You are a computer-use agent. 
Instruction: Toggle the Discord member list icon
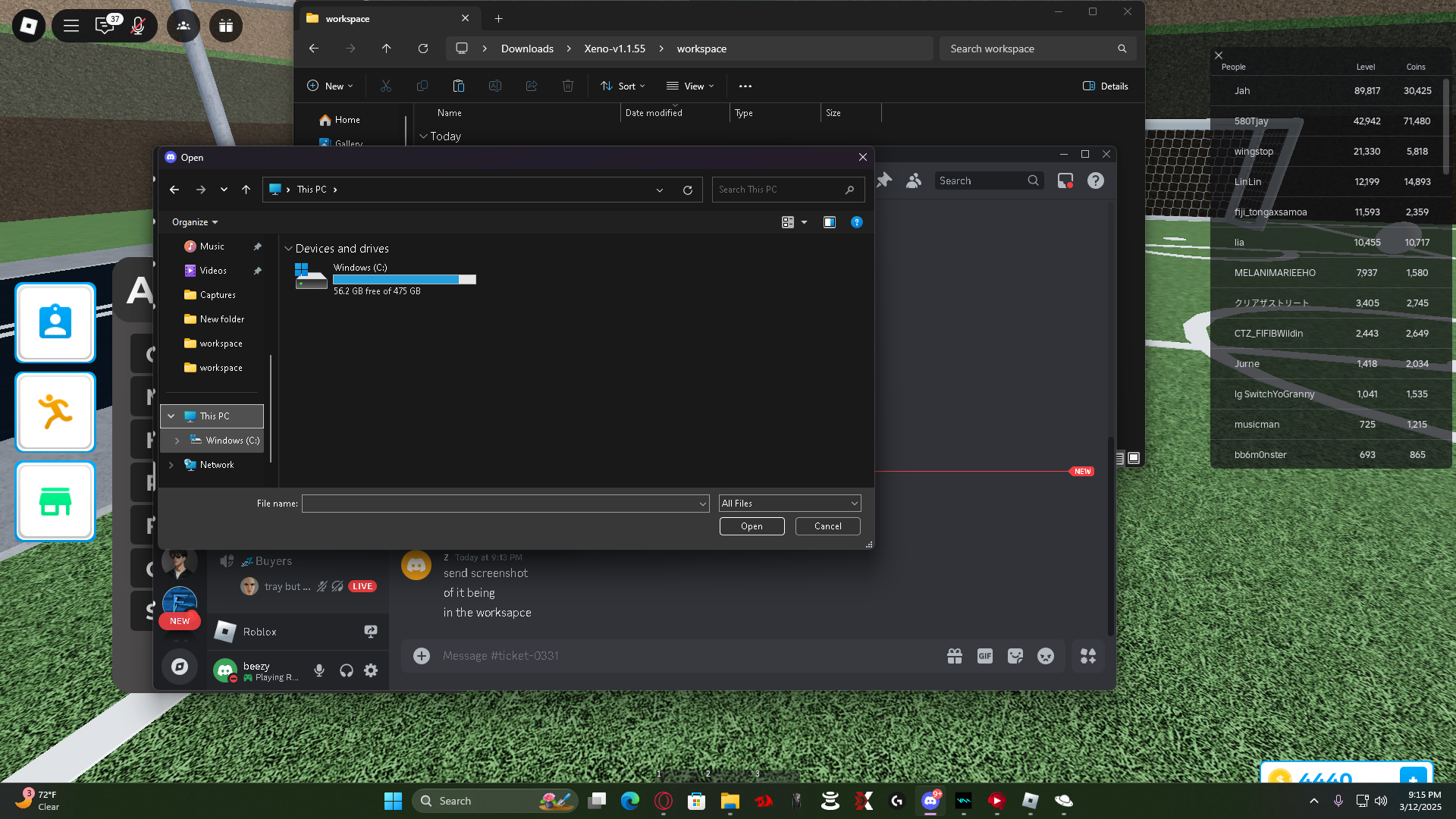[914, 180]
